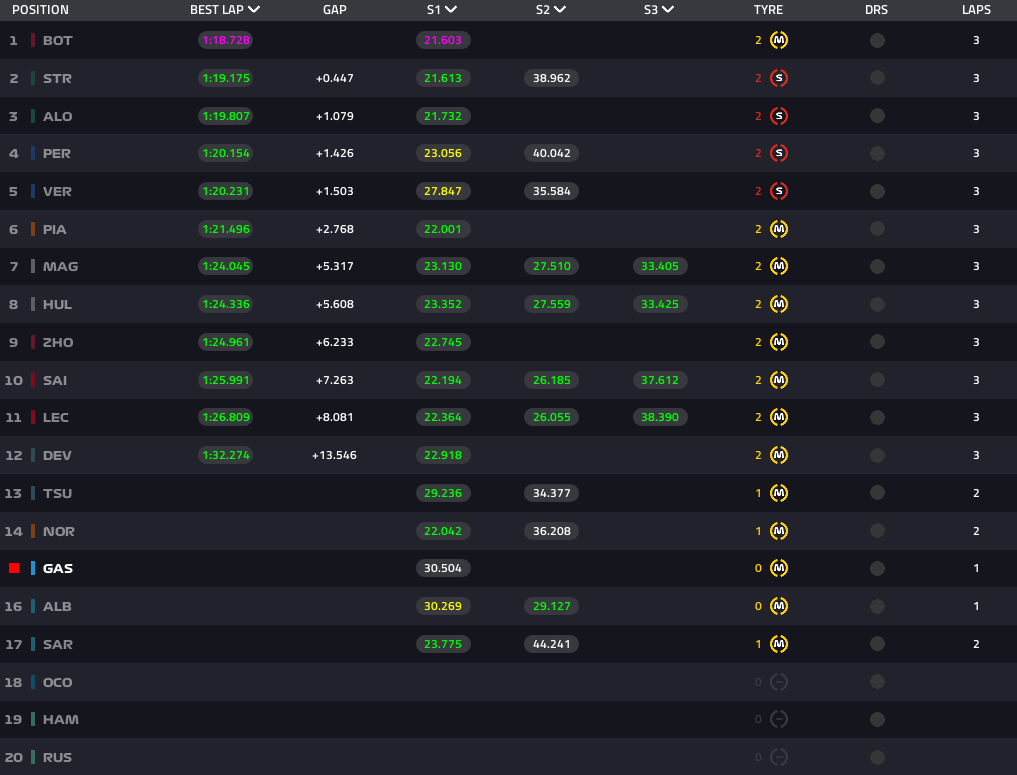Click Ocon's greyed-out tyre icon
Screen dimensions: 1017x775
tap(779, 682)
